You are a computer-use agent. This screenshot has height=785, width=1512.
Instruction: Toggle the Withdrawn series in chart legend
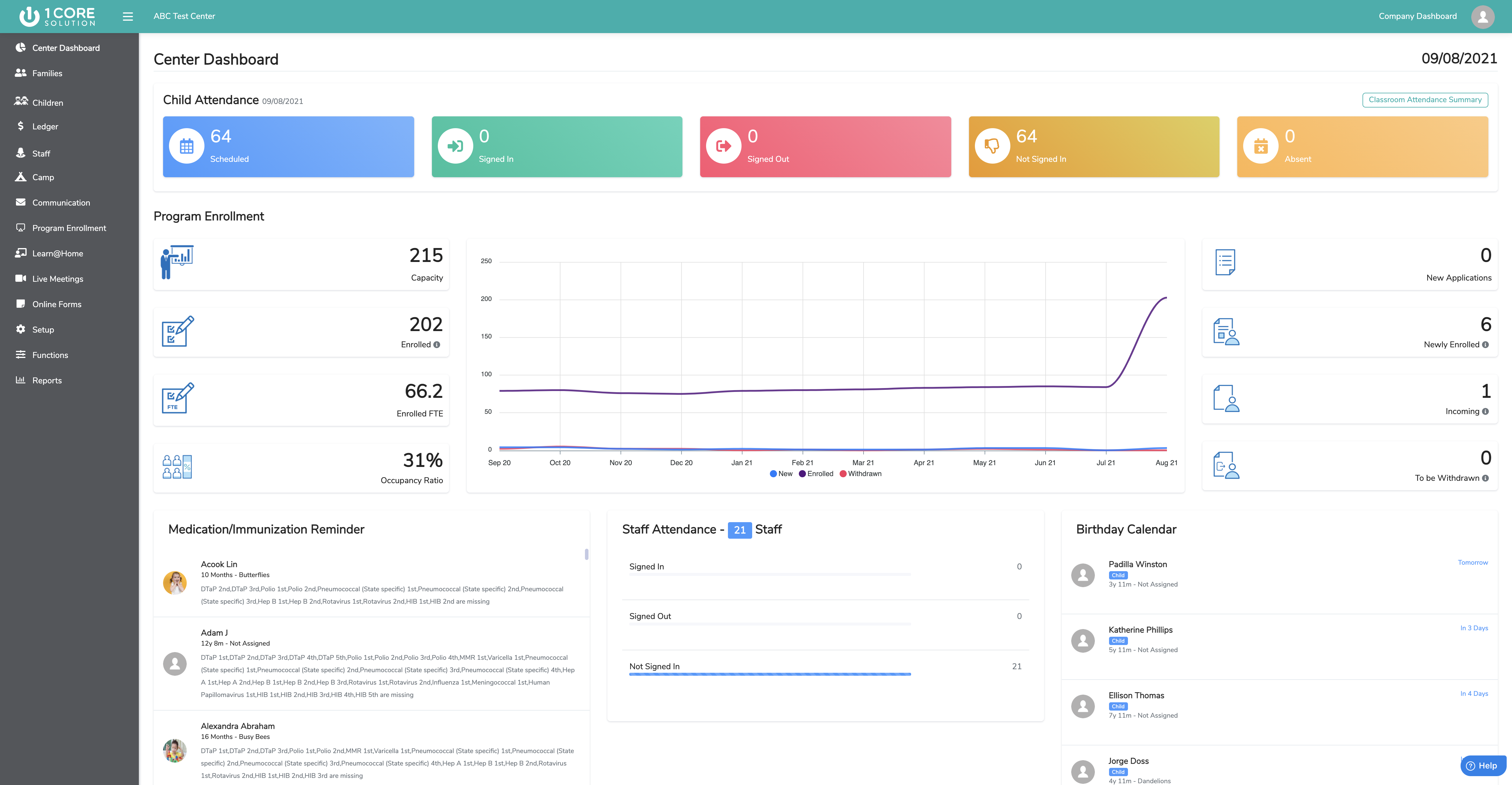click(861, 473)
